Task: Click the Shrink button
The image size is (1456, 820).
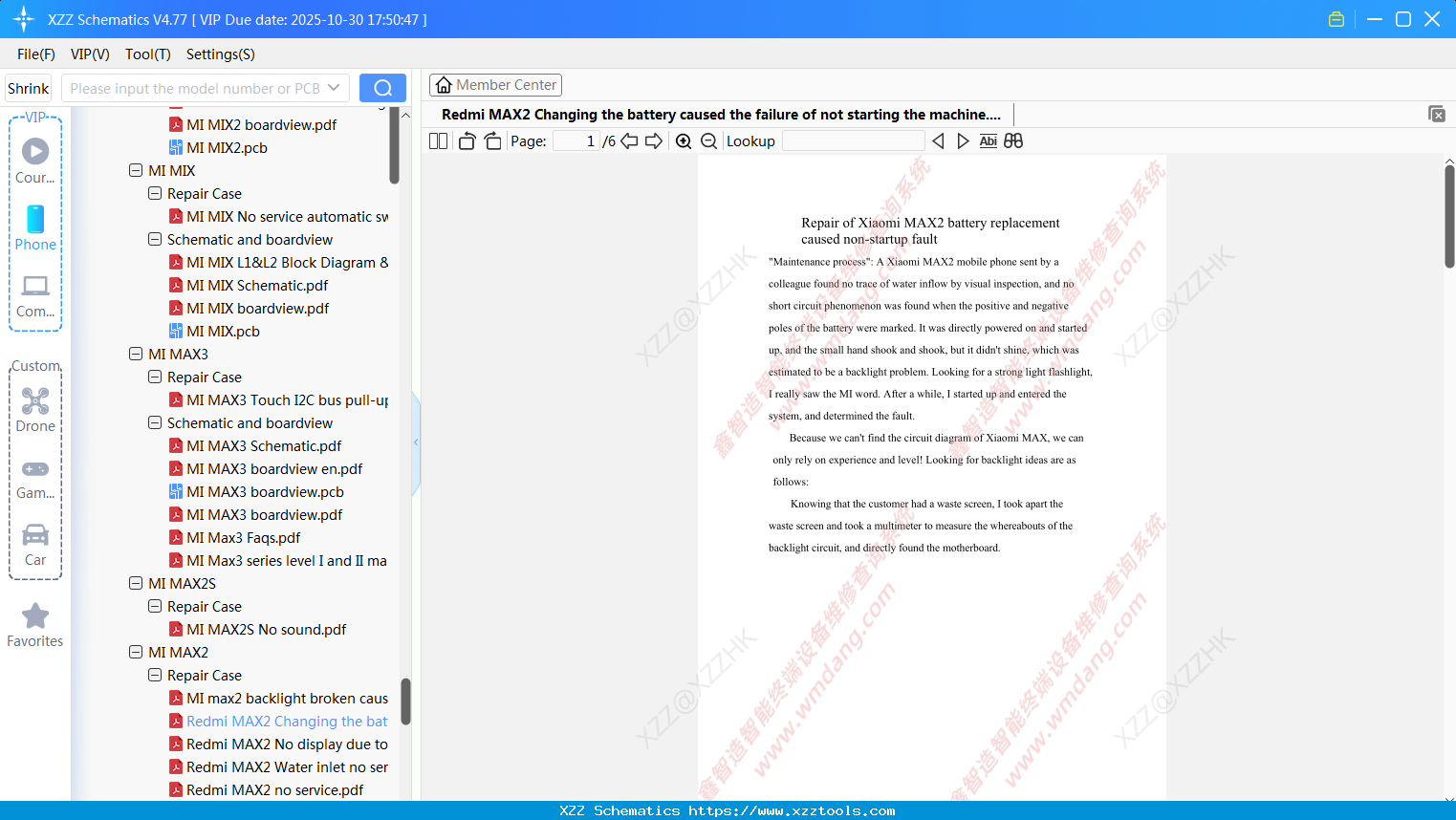Action: 29,88
